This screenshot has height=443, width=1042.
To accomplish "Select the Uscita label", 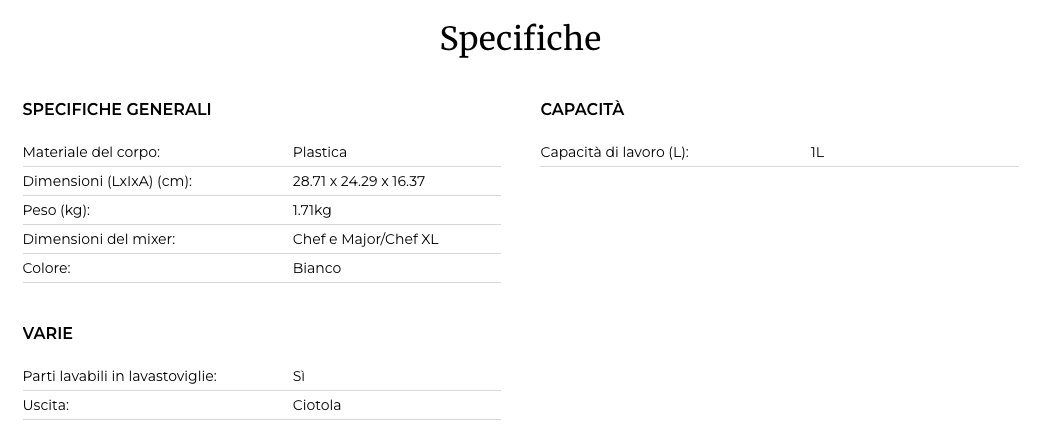I will pyautogui.click(x=45, y=406).
